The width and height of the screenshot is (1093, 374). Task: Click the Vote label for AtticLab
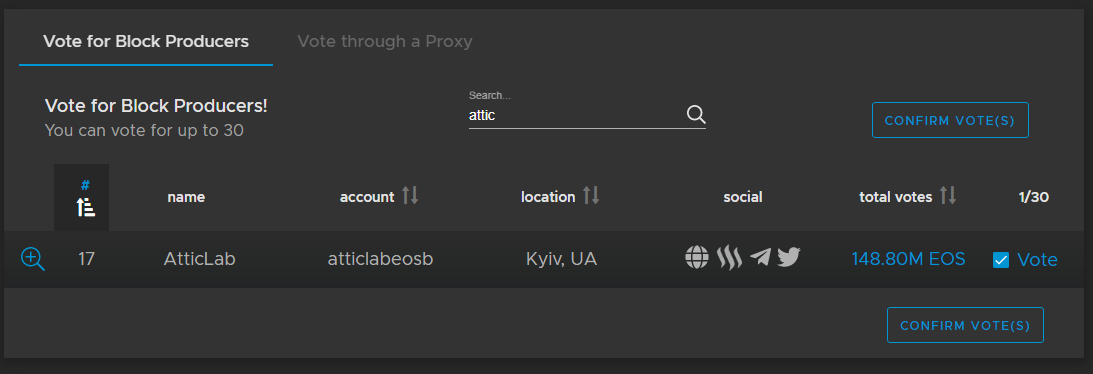click(1037, 260)
